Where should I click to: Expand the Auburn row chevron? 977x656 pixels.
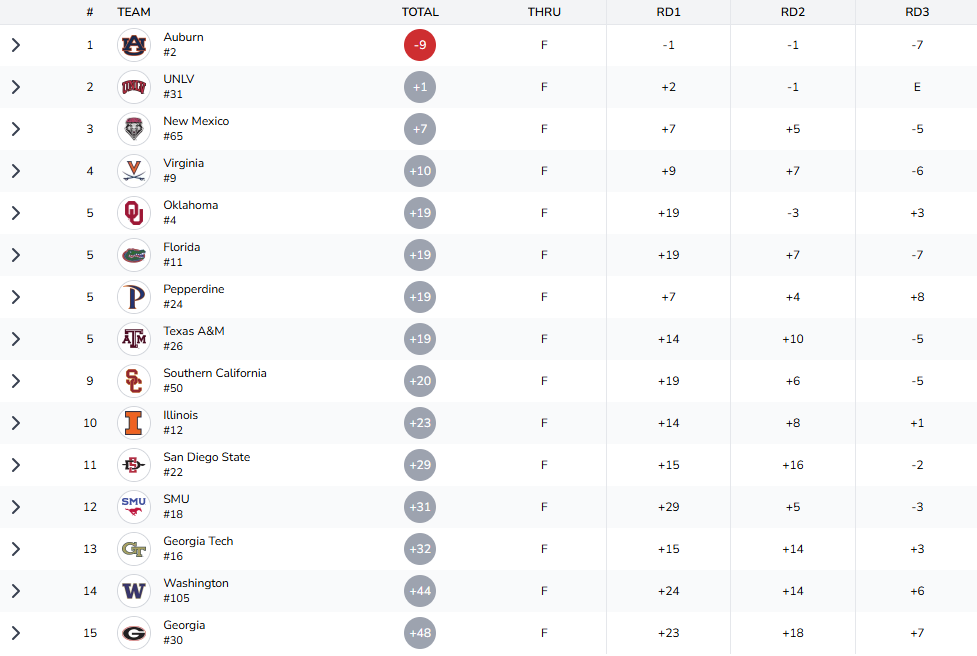click(16, 45)
